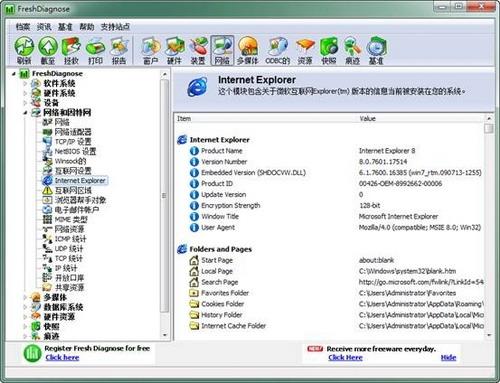The width and height of the screenshot is (500, 383).
Task: Open the 装置 devices toolbar section
Action: click(198, 50)
